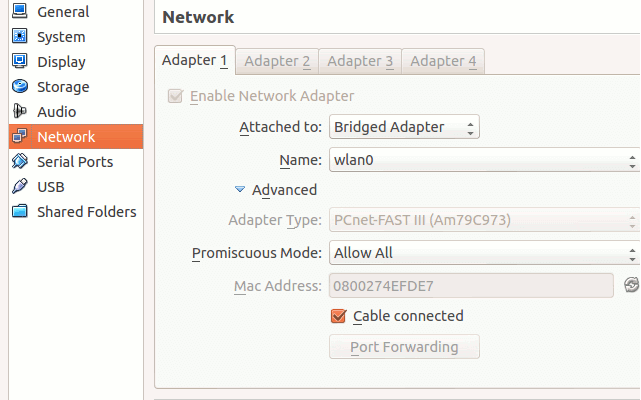Click the System chip icon
The image size is (641, 400).
20,37
